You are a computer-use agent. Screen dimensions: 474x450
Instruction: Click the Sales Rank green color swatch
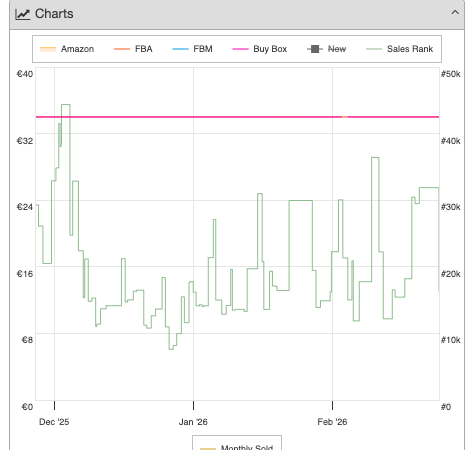point(374,49)
